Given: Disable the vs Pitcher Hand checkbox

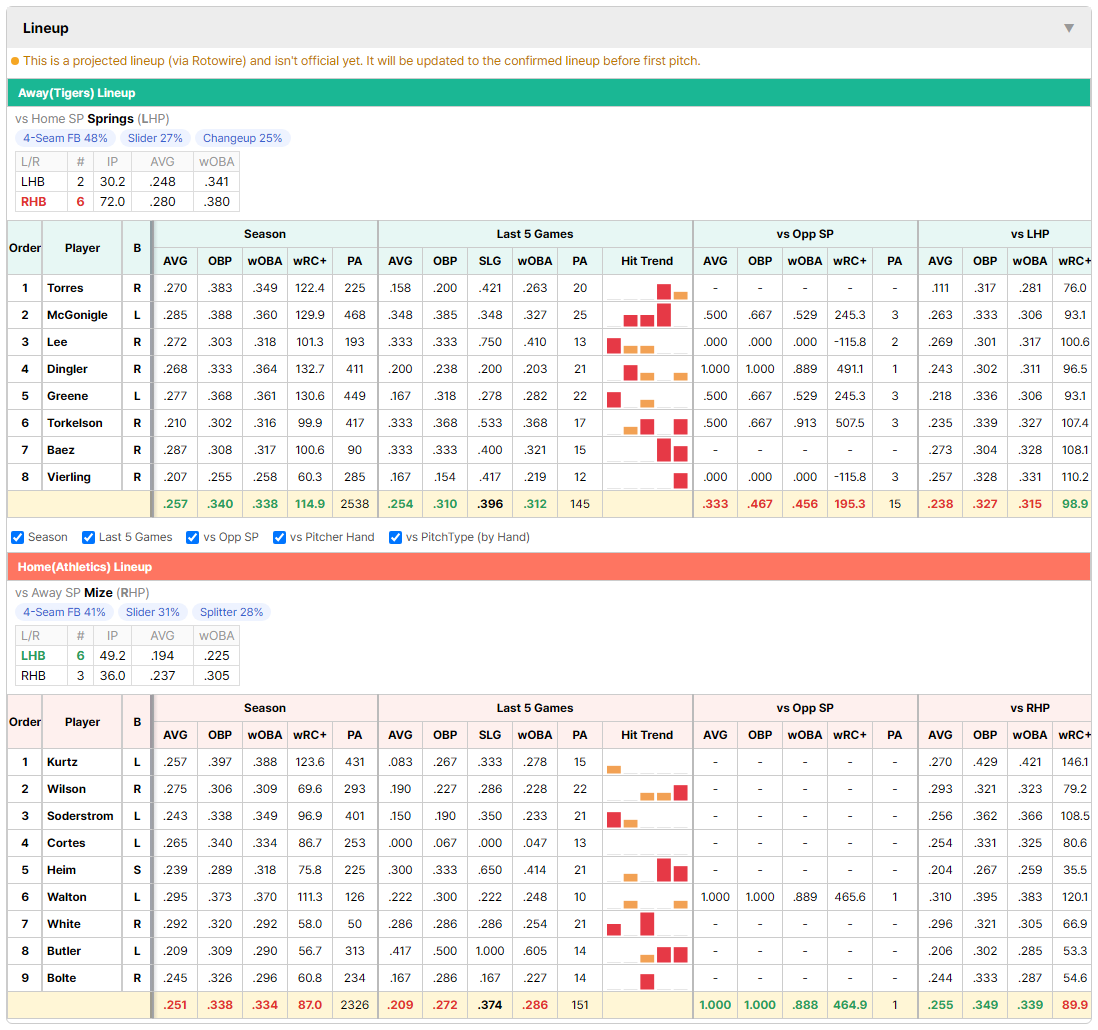Looking at the screenshot, I should [x=279, y=537].
